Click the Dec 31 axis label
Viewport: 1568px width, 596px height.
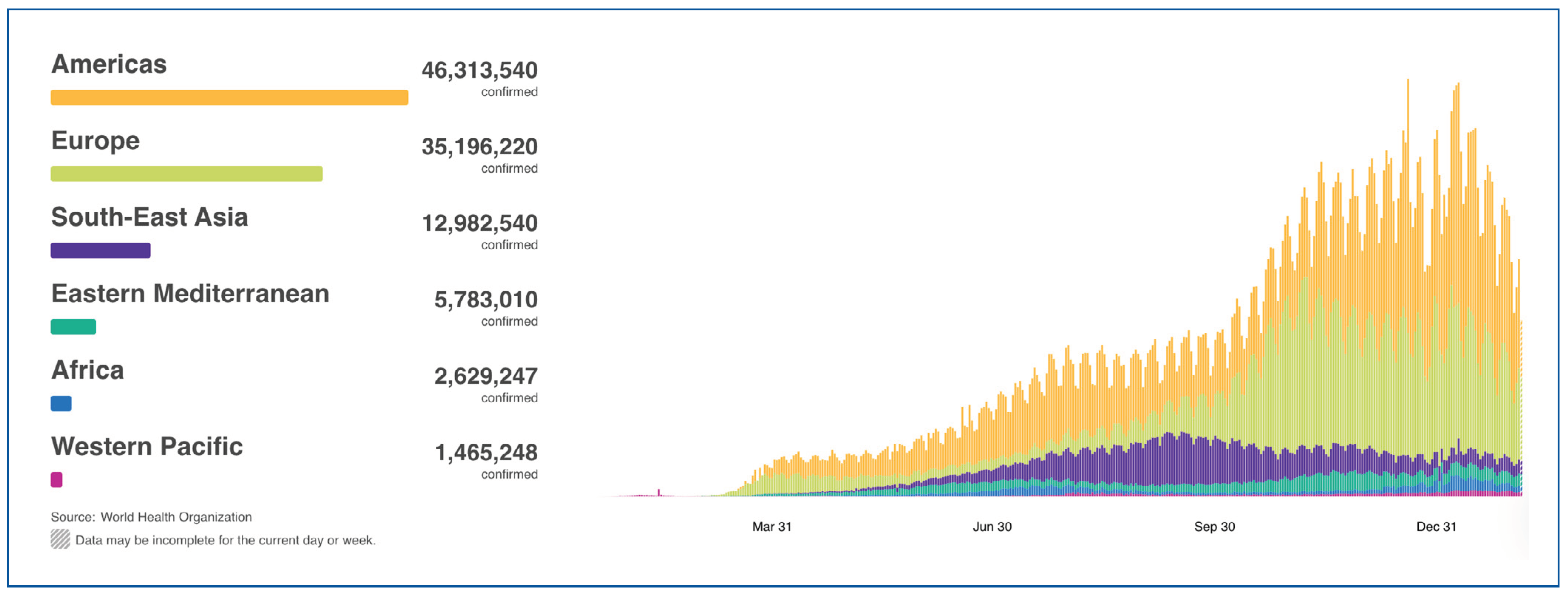[x=1436, y=527]
